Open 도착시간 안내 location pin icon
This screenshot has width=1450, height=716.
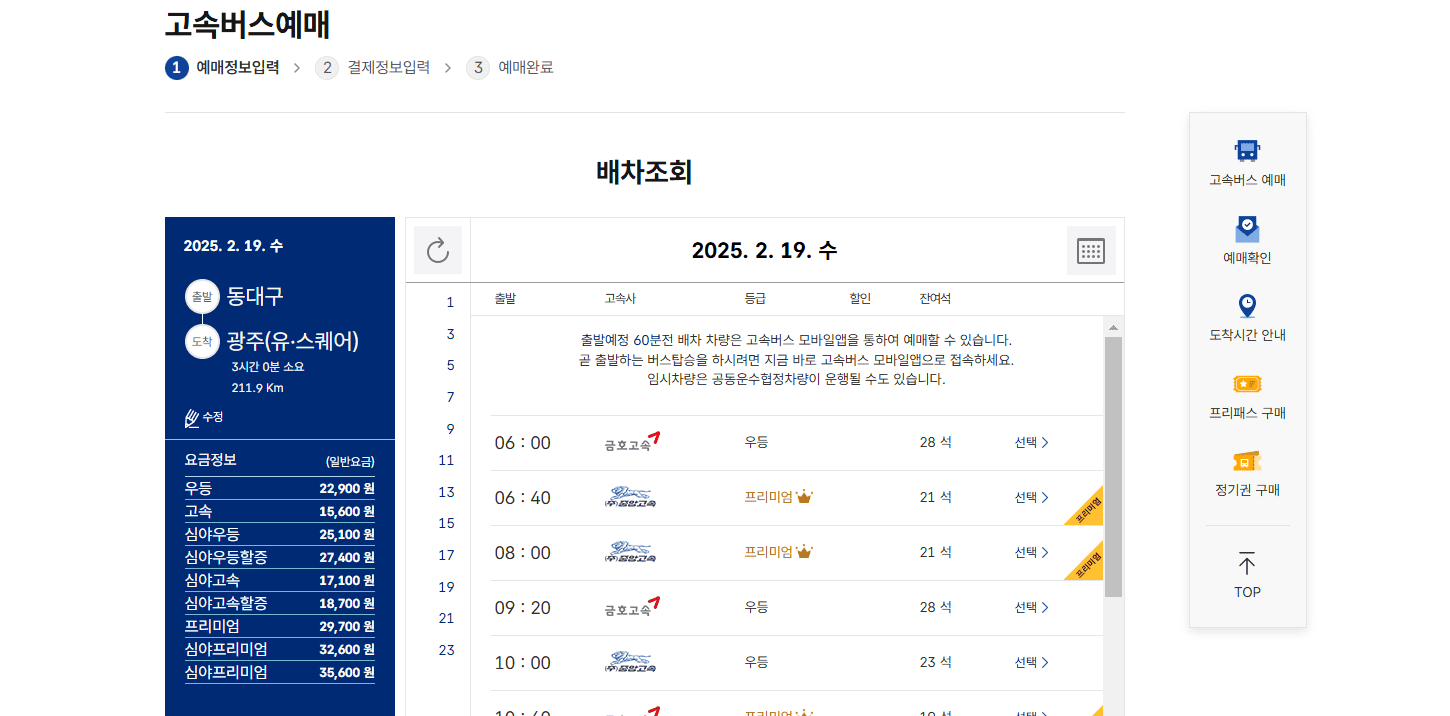[x=1247, y=306]
